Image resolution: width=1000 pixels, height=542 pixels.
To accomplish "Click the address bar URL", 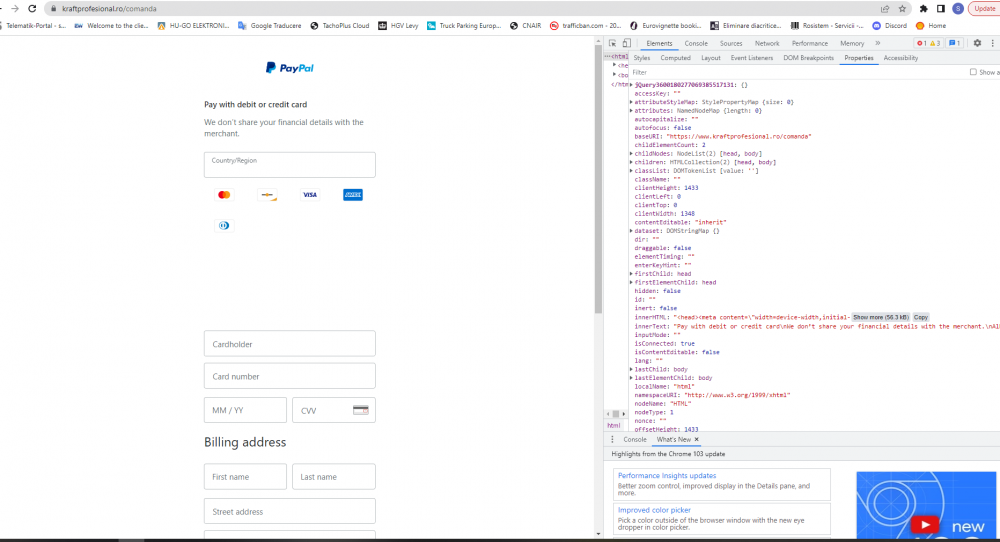I will click(109, 9).
